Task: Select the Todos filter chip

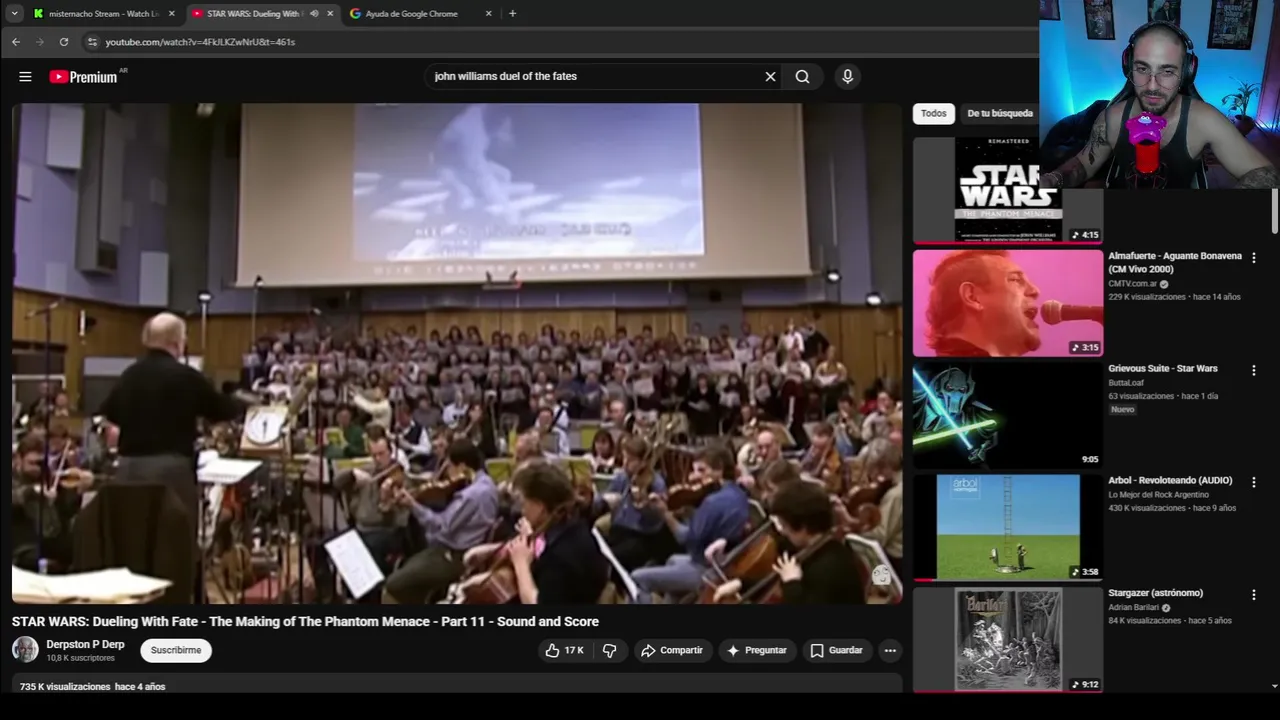Action: click(x=934, y=113)
